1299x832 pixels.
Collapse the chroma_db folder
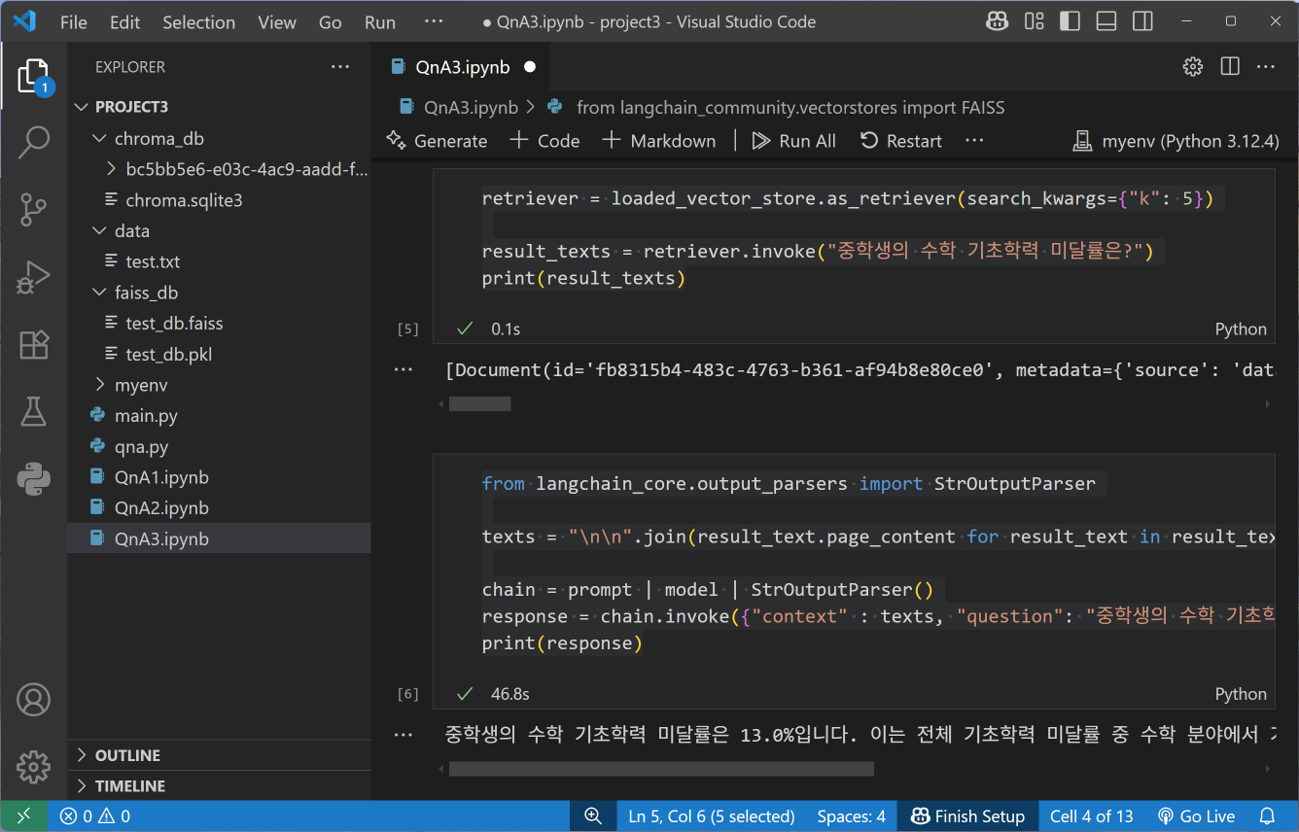[219, 138]
